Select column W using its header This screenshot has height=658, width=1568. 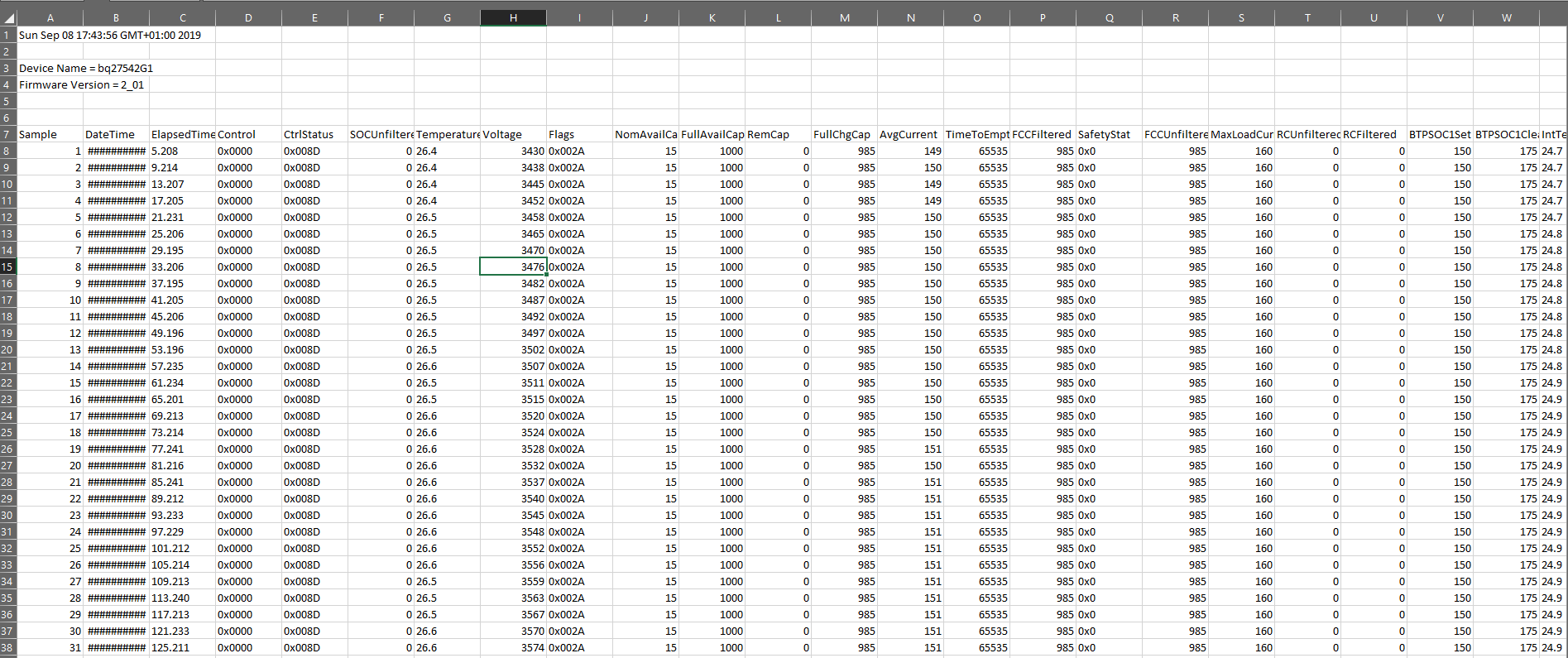[1506, 17]
